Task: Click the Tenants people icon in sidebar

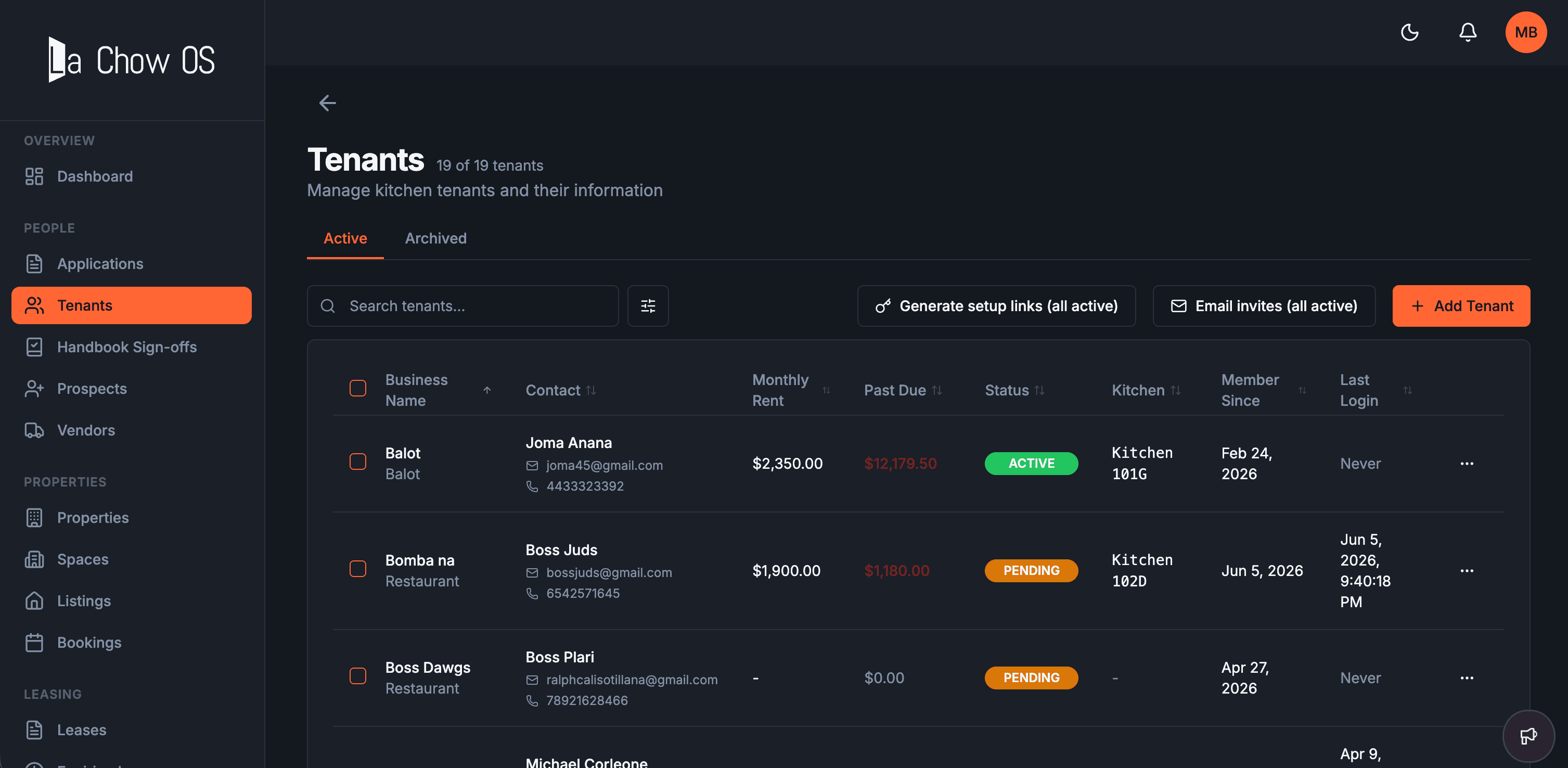Action: point(34,305)
